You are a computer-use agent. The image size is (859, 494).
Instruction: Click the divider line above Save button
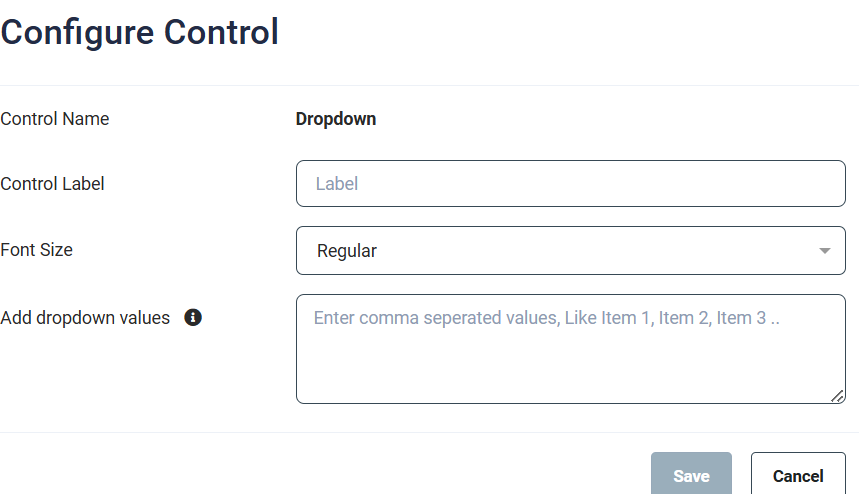430,433
